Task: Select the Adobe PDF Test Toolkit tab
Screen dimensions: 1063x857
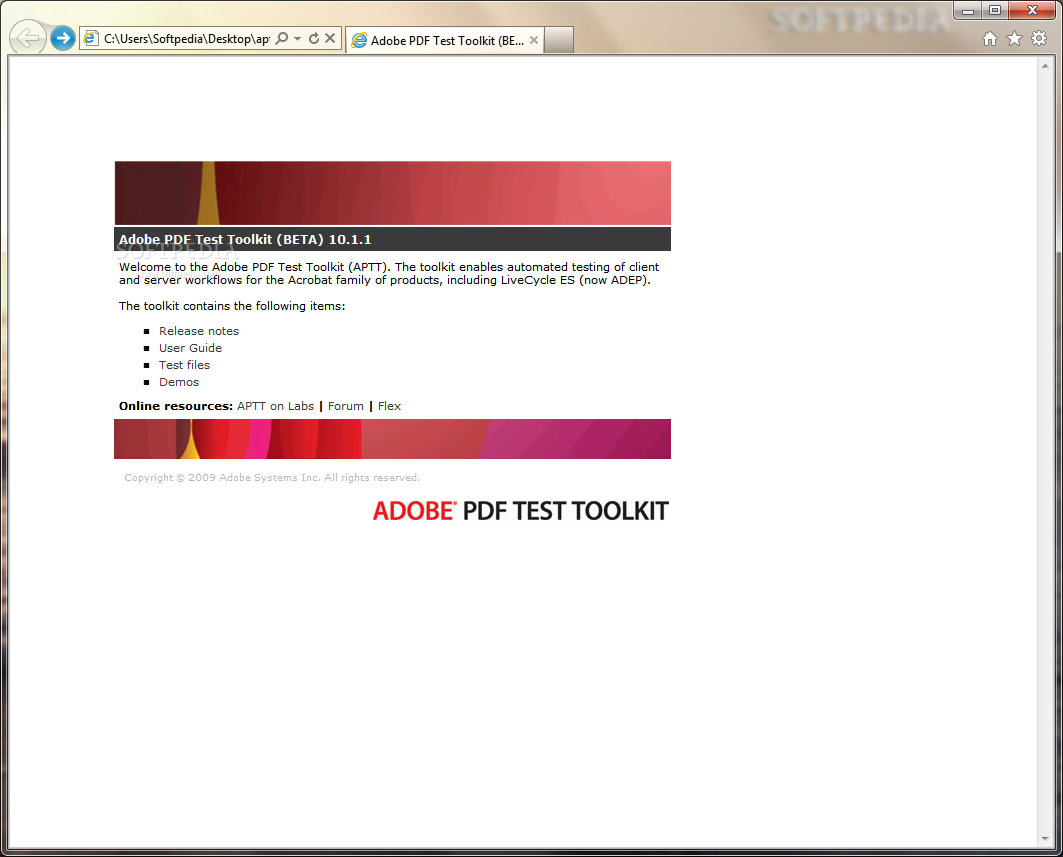Action: pos(445,41)
